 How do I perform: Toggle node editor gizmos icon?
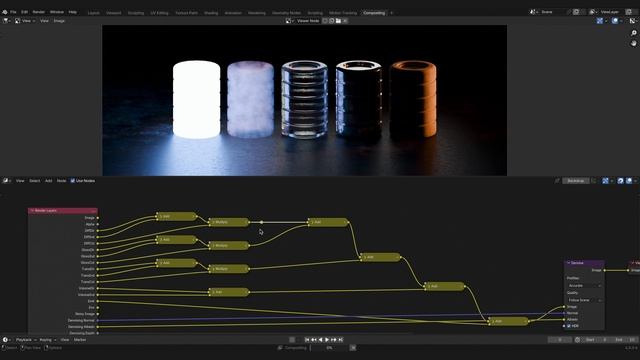[x=605, y=180]
